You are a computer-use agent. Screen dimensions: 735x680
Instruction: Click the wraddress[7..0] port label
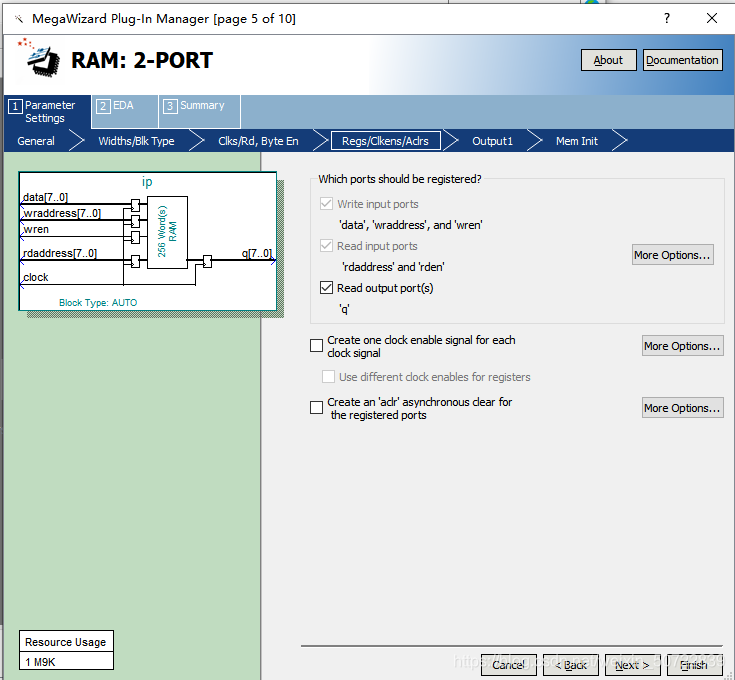[x=62, y=213]
